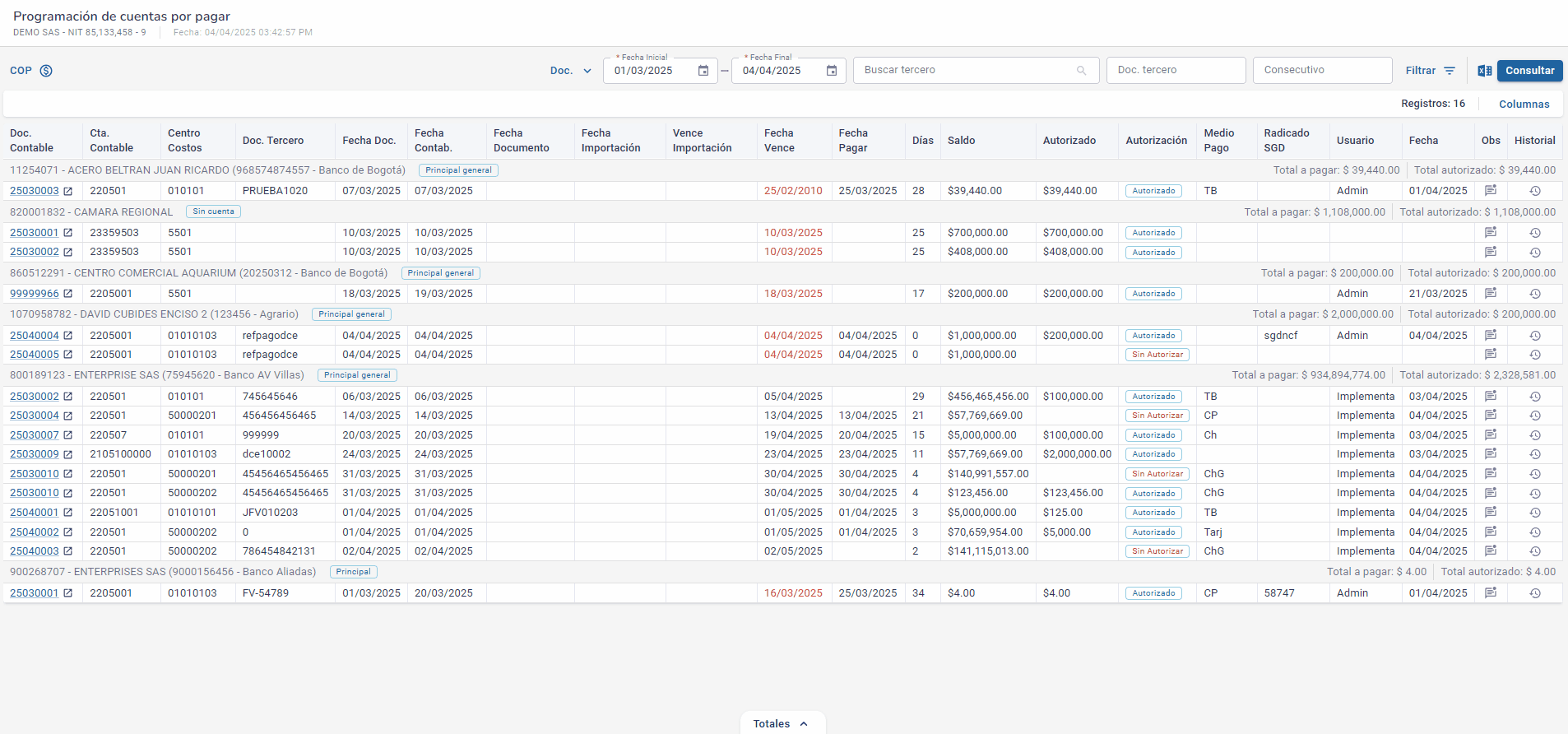The image size is (1568, 734).
Task: Click Principal general tag for CENTRO COMERCIAL AQUARIUM
Action: point(441,273)
